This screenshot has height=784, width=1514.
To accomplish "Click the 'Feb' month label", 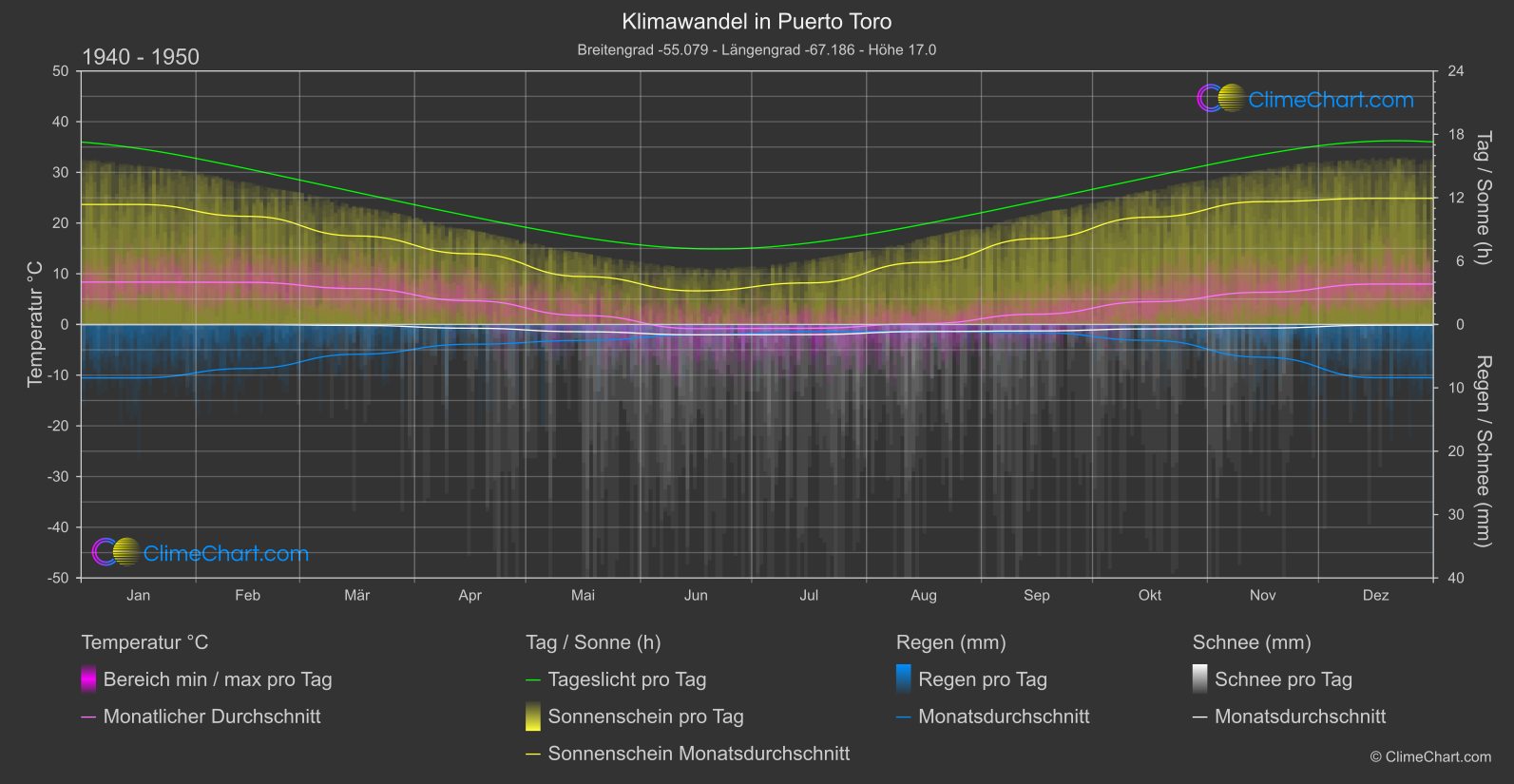I will (x=247, y=595).
